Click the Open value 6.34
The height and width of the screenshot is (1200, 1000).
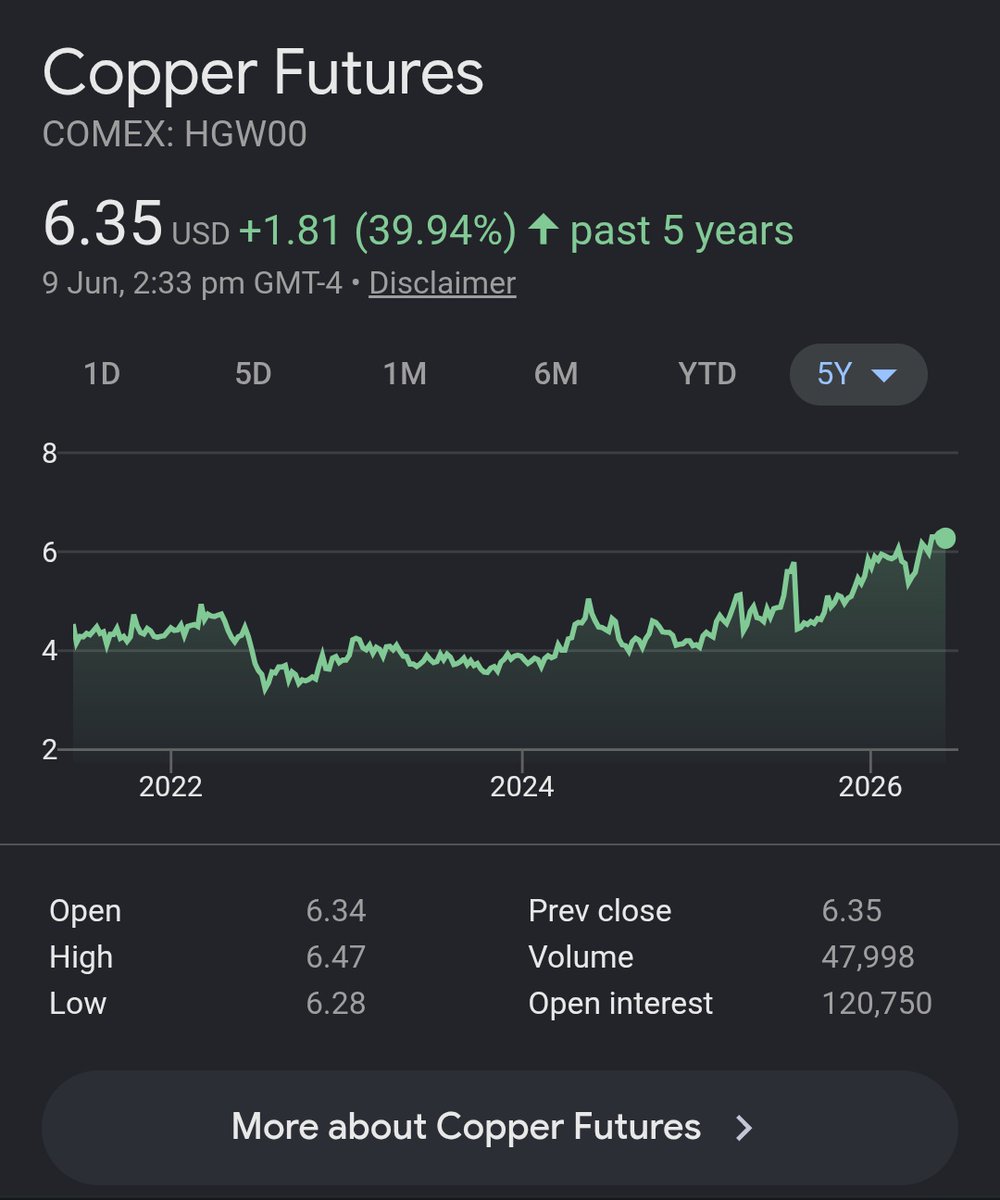click(x=336, y=911)
